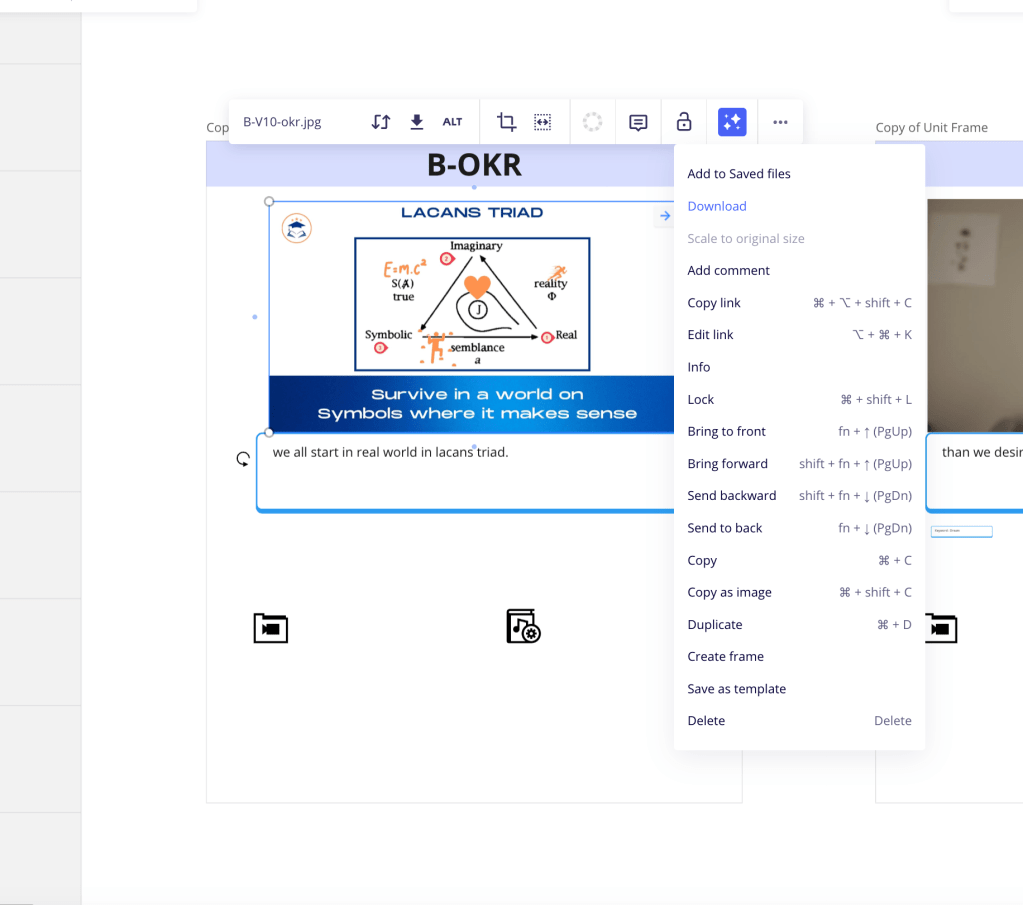1023x905 pixels.
Task: Open the ALT text editor
Action: 452,122
